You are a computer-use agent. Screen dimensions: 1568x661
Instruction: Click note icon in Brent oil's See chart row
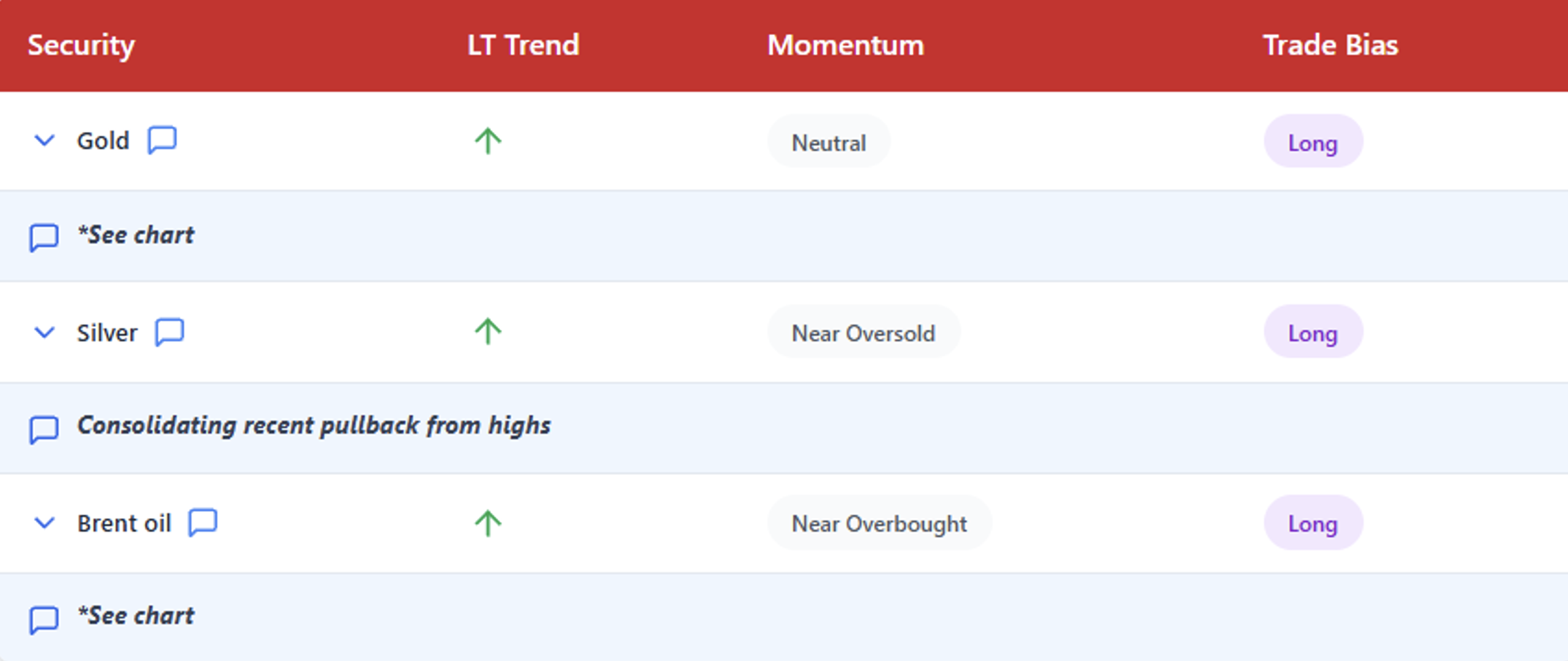tap(44, 619)
